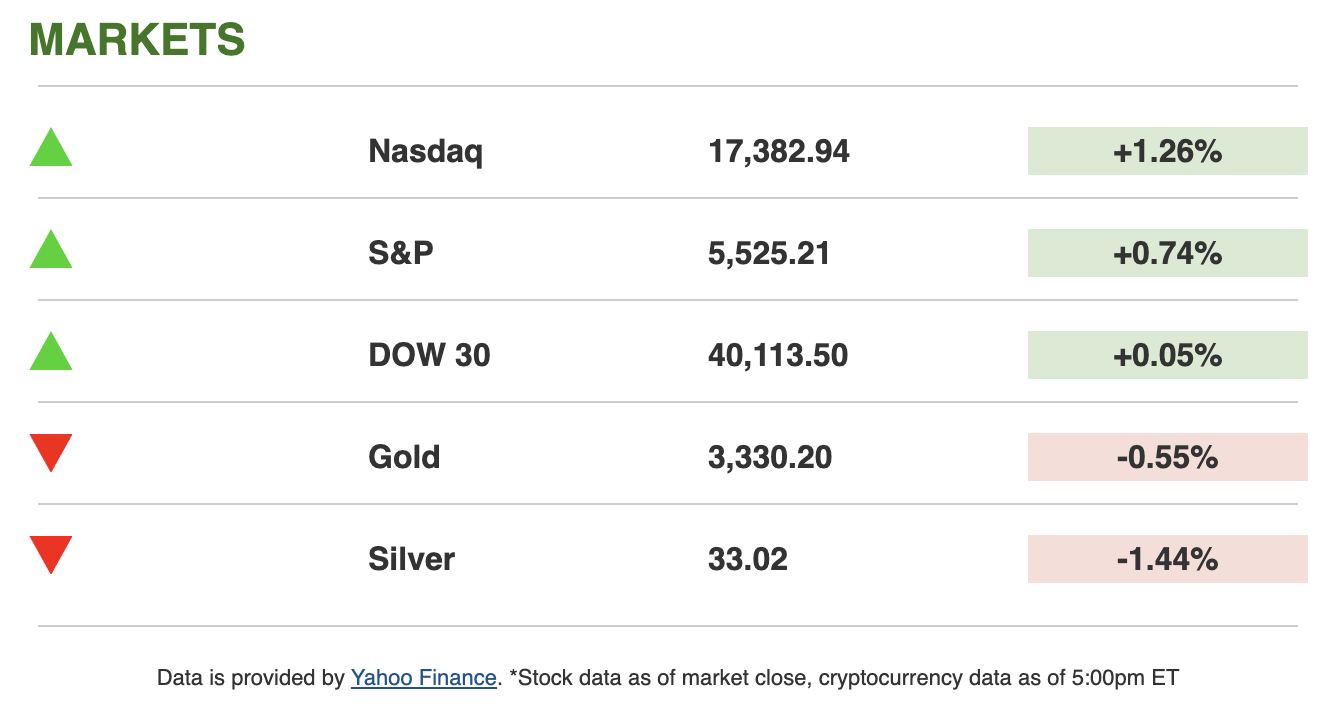
Task: Click the DOW 30 +0.05% change badge
Action: coord(1167,356)
